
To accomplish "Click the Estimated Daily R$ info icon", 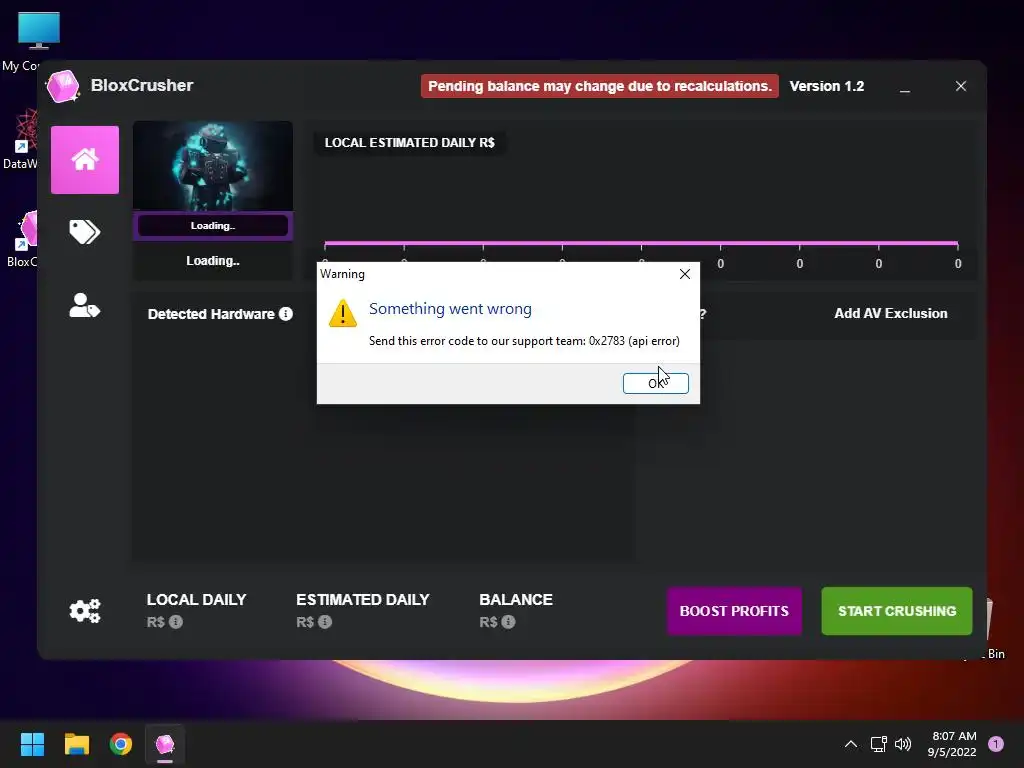I will (325, 622).
